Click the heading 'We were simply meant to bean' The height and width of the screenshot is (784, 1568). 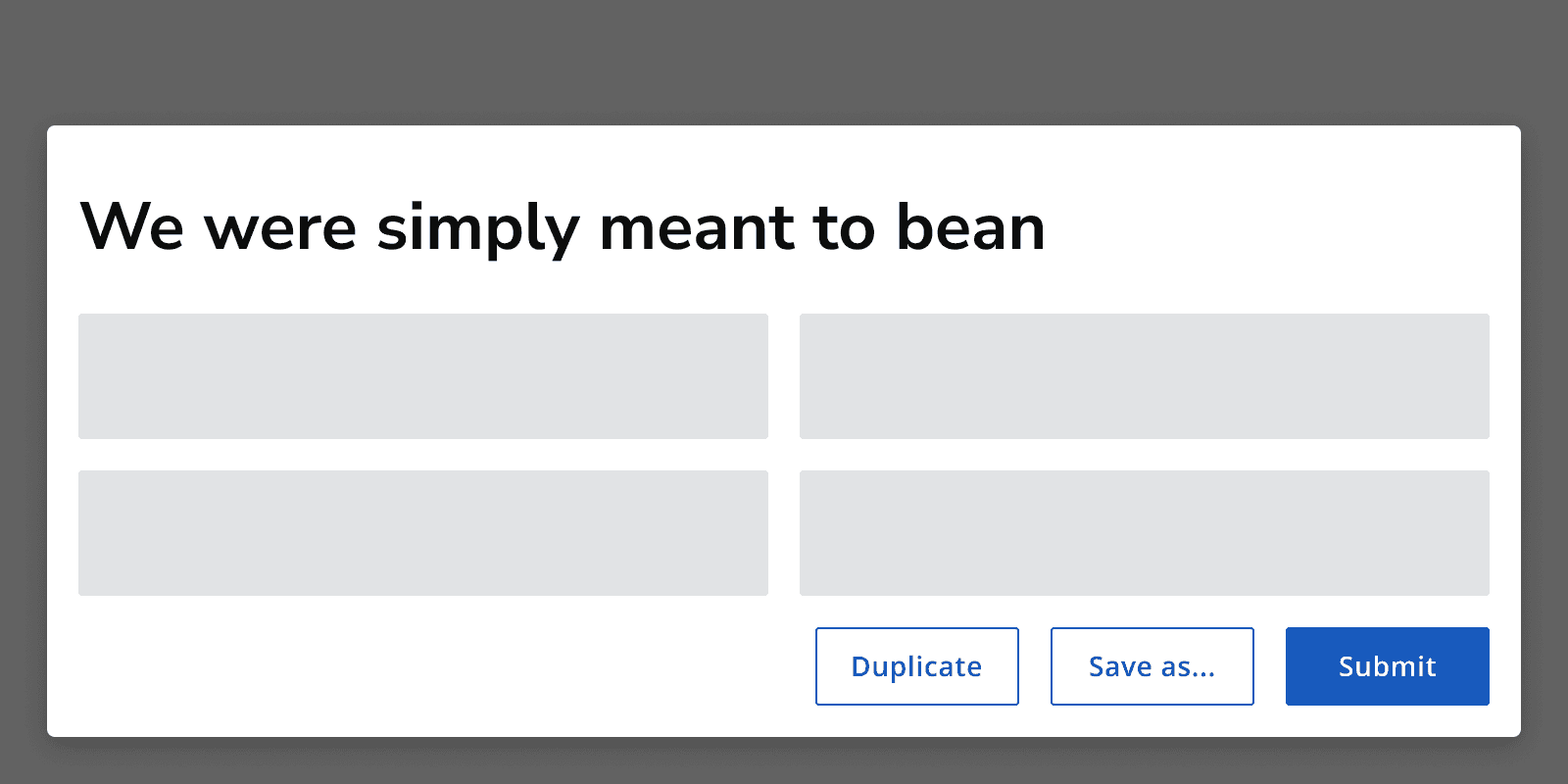click(563, 227)
